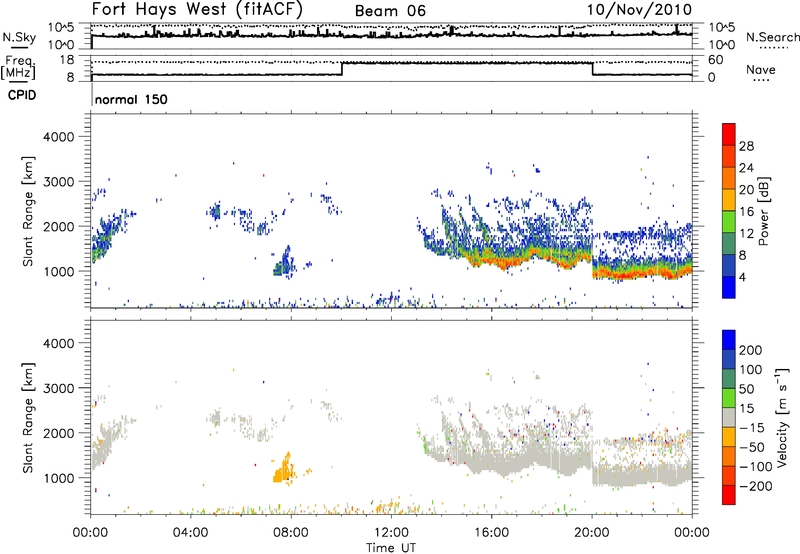800x554 pixels.
Task: Click '3000' on the velocity panel axis
Action: click(59, 388)
